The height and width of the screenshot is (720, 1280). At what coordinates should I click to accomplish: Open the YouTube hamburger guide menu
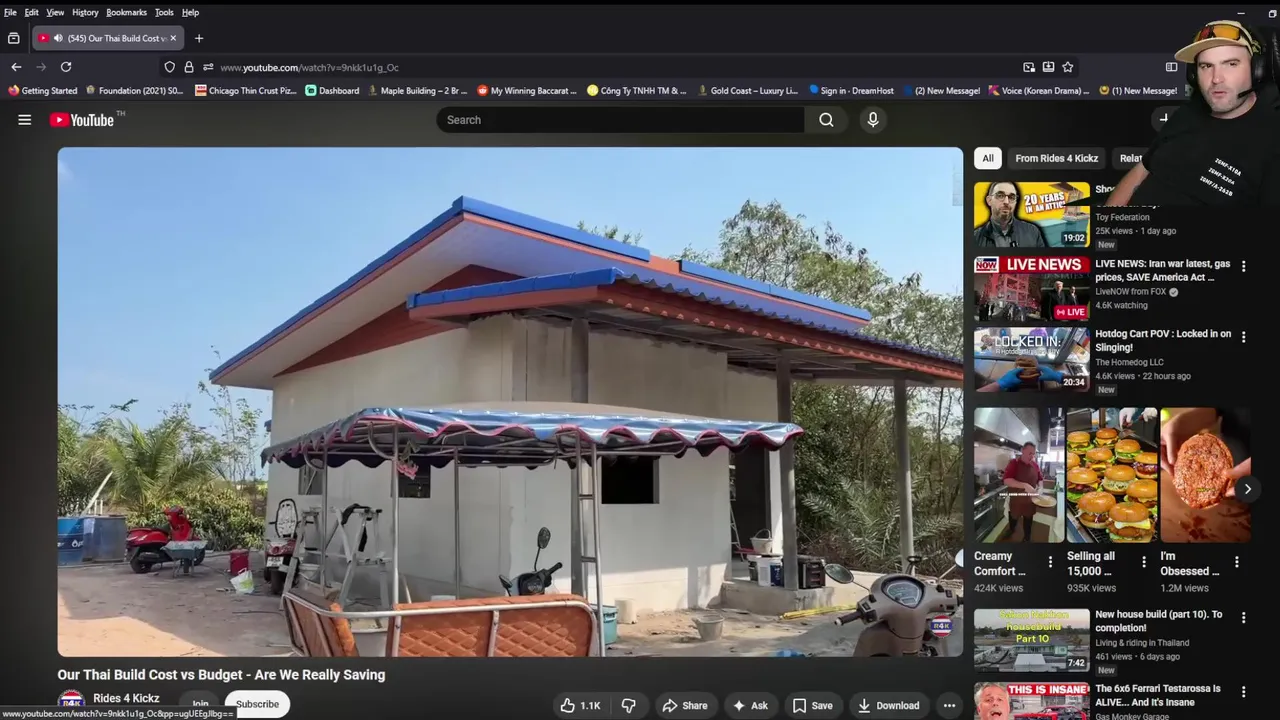click(x=24, y=120)
